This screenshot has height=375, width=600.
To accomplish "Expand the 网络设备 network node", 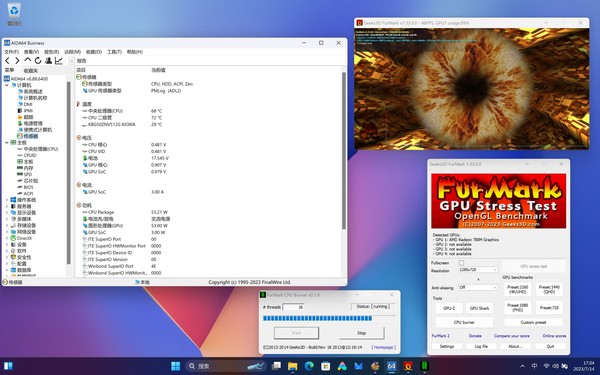I will click(x=7, y=232).
